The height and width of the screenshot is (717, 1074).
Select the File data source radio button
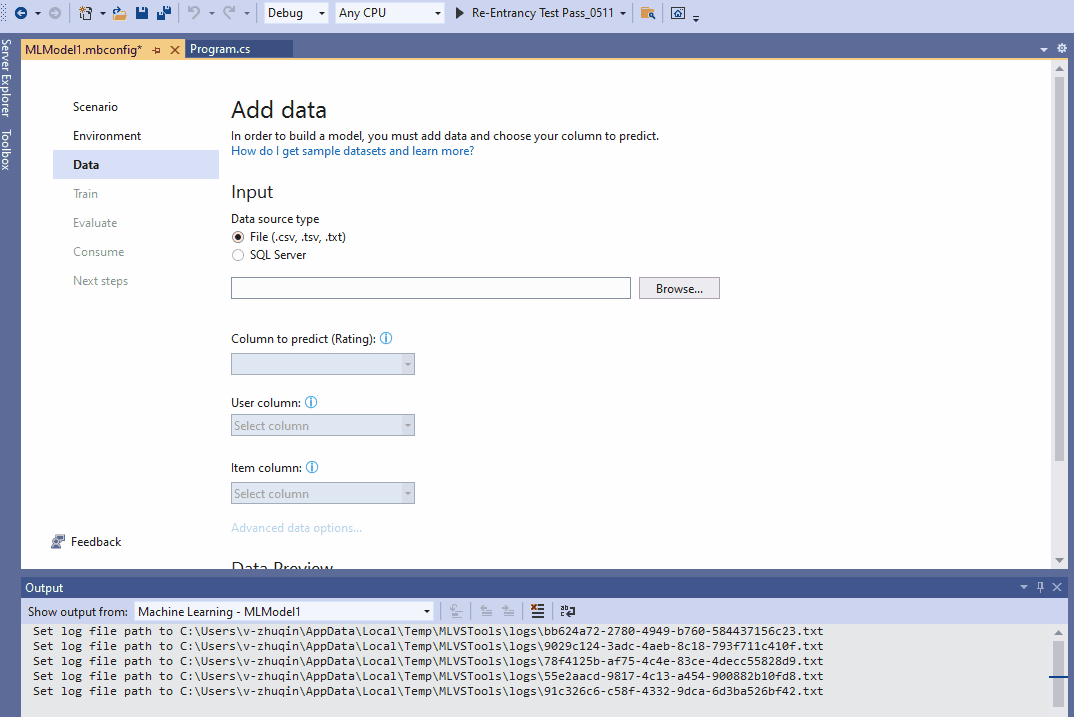[237, 237]
